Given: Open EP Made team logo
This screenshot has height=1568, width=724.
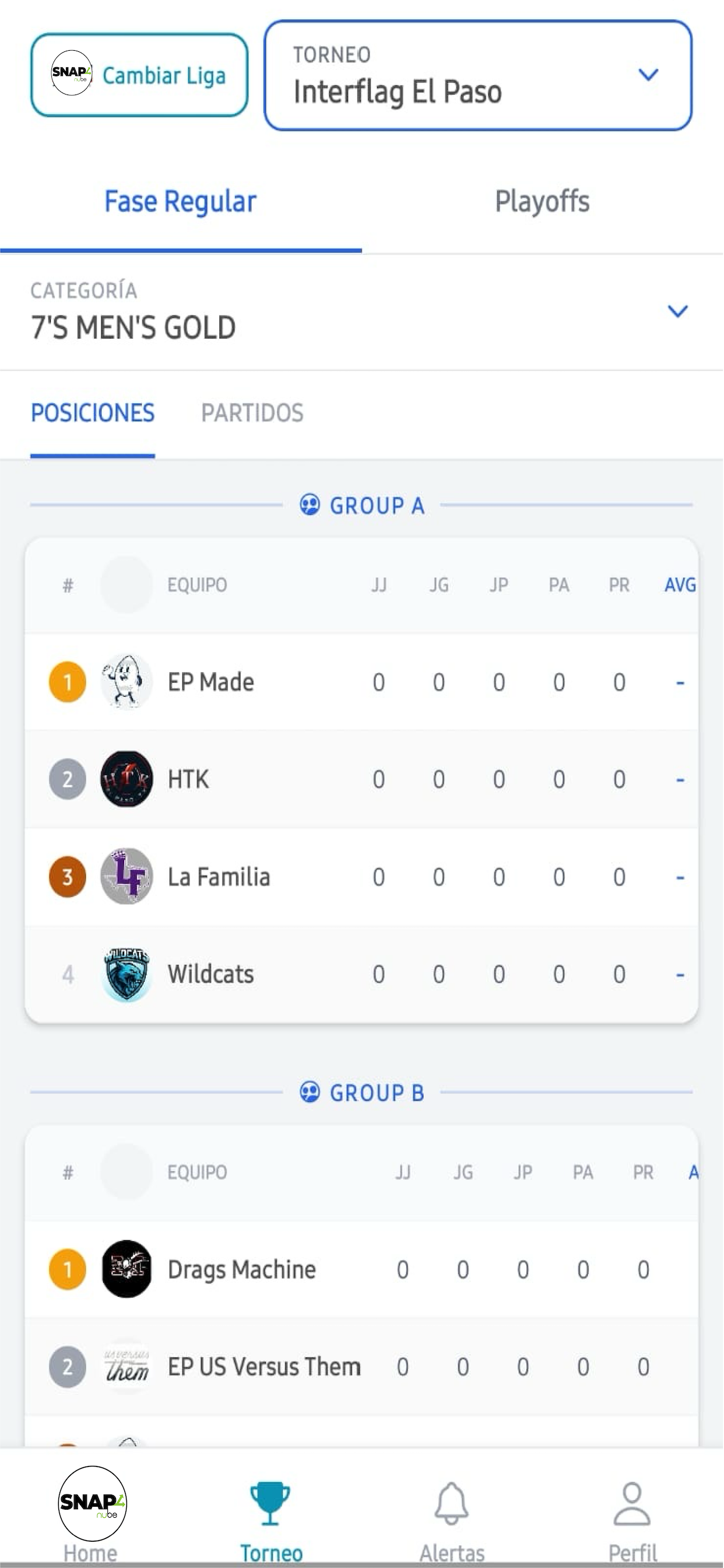Looking at the screenshot, I should [x=126, y=682].
